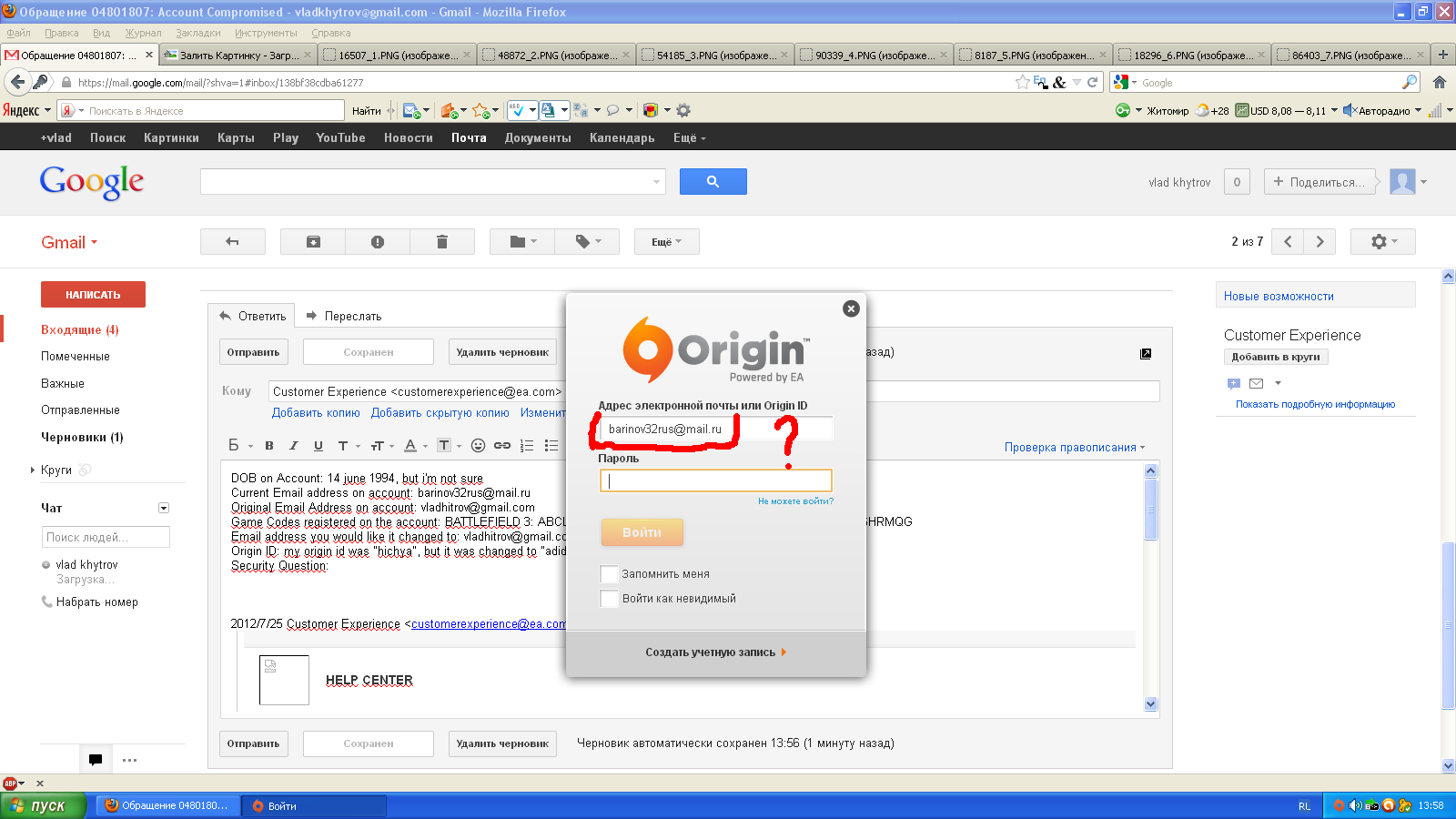Open the Файл menu in Firefox
The image size is (1456, 819).
coord(18,33)
